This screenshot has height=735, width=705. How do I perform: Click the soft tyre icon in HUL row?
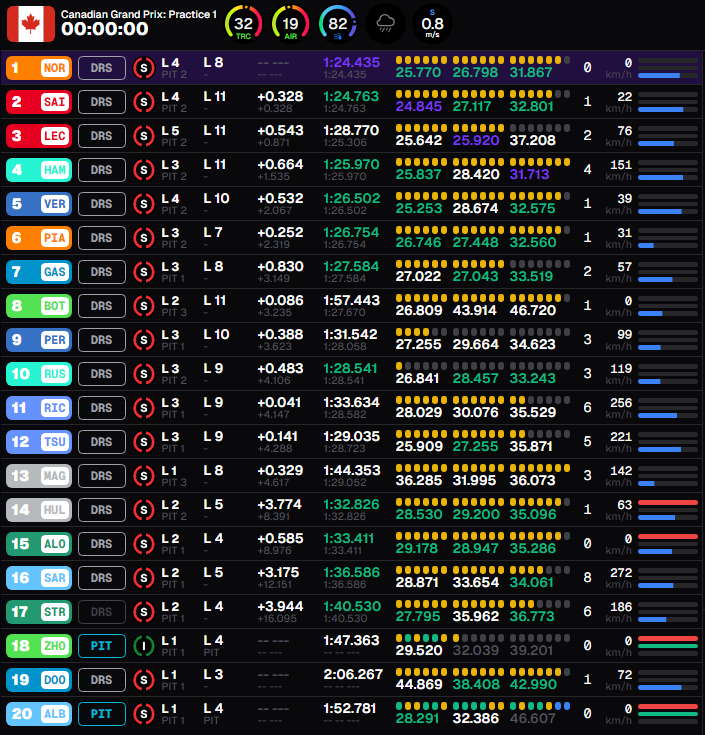(144, 510)
